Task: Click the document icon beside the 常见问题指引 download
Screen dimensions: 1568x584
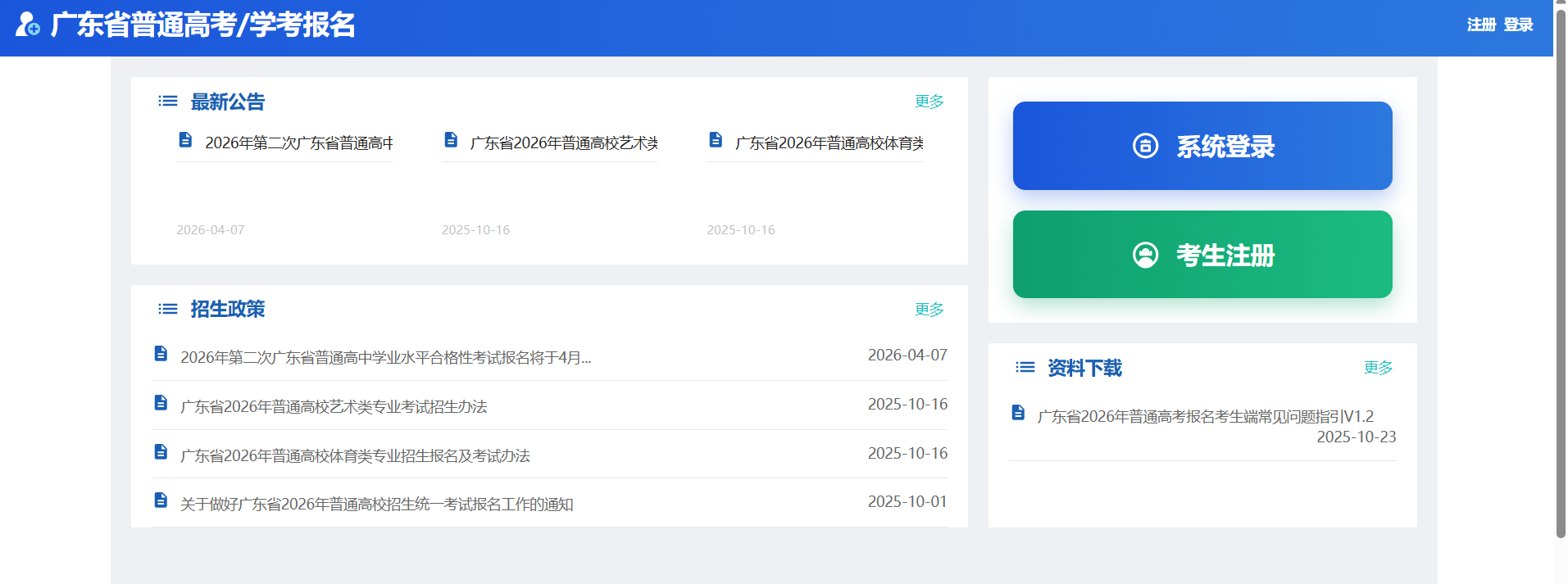Action: coord(1018,412)
